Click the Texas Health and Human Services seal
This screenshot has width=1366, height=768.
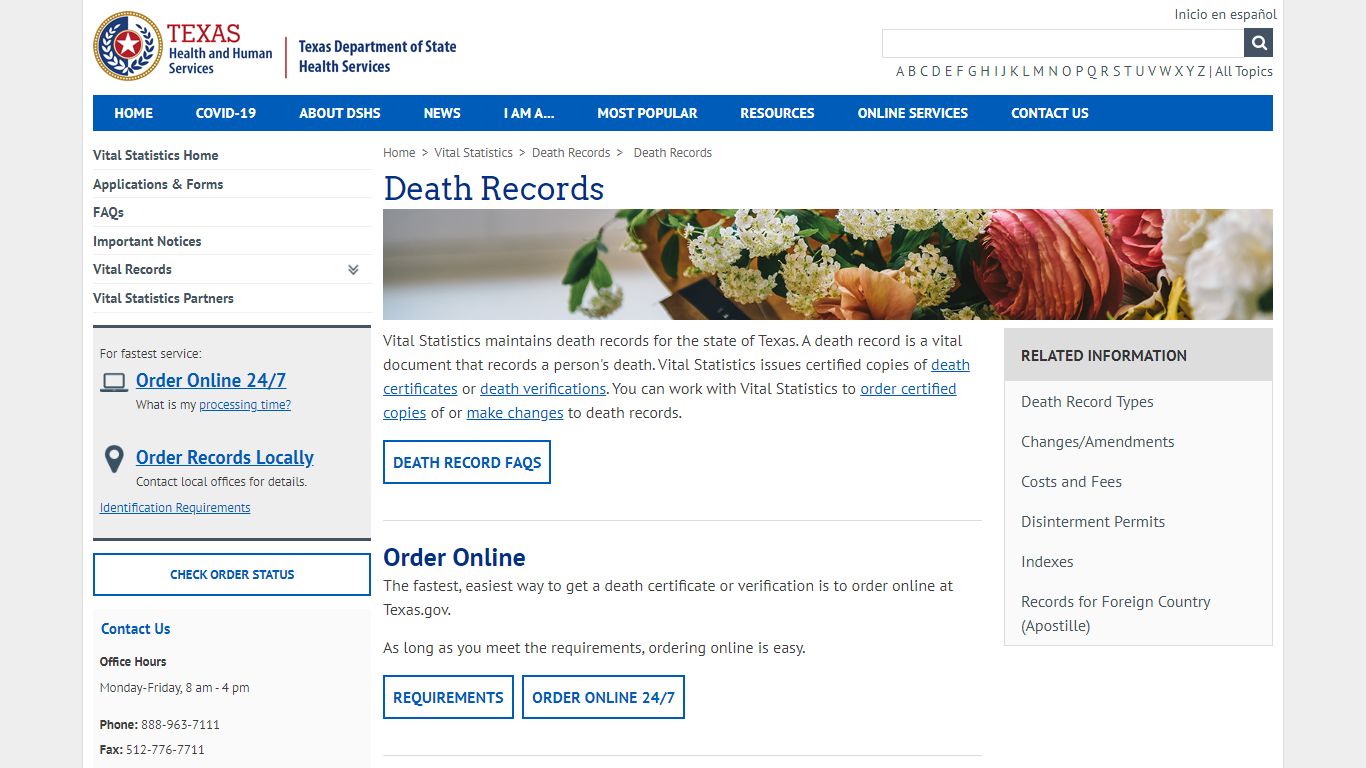click(126, 45)
